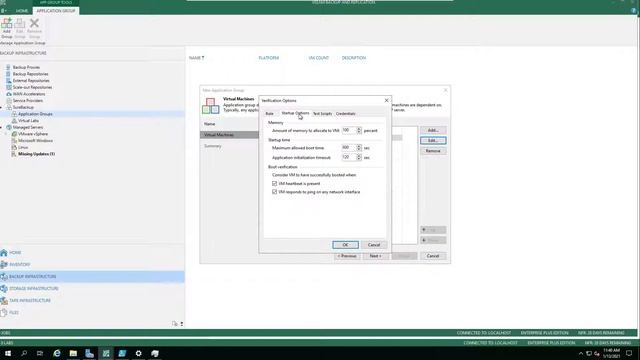
Task: Switch to the Startup Options tab
Action: tap(295, 113)
